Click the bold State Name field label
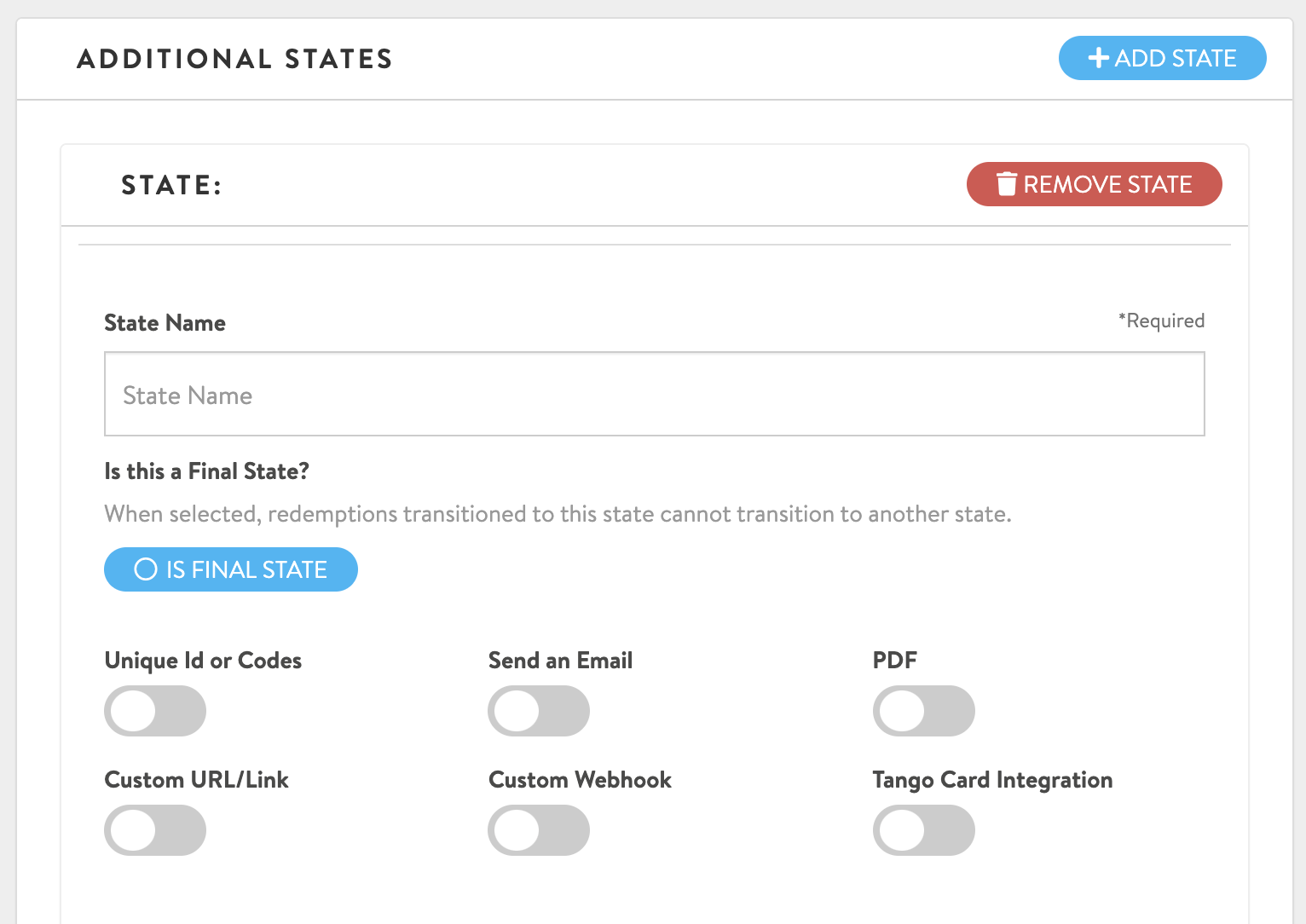Image resolution: width=1306 pixels, height=924 pixels. pyautogui.click(x=165, y=323)
